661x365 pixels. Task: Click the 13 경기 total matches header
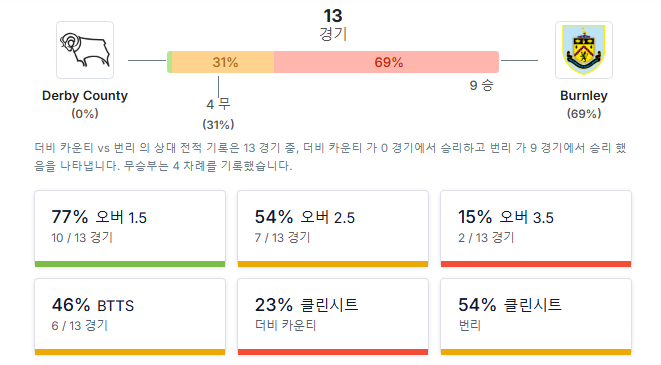pos(333,24)
